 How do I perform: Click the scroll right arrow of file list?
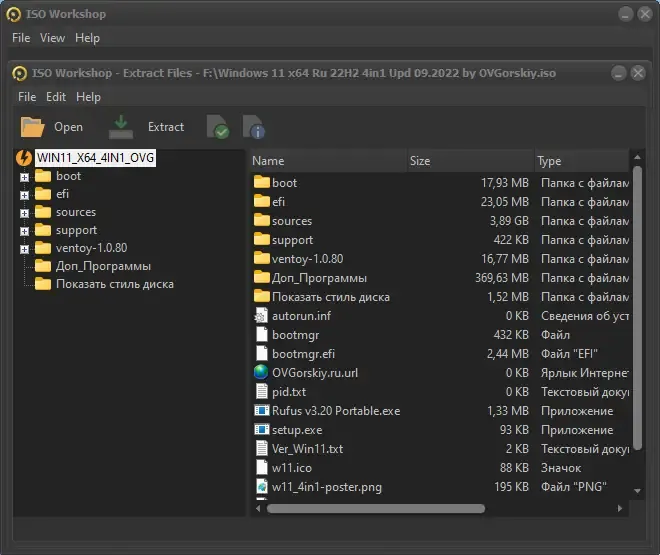(620, 508)
